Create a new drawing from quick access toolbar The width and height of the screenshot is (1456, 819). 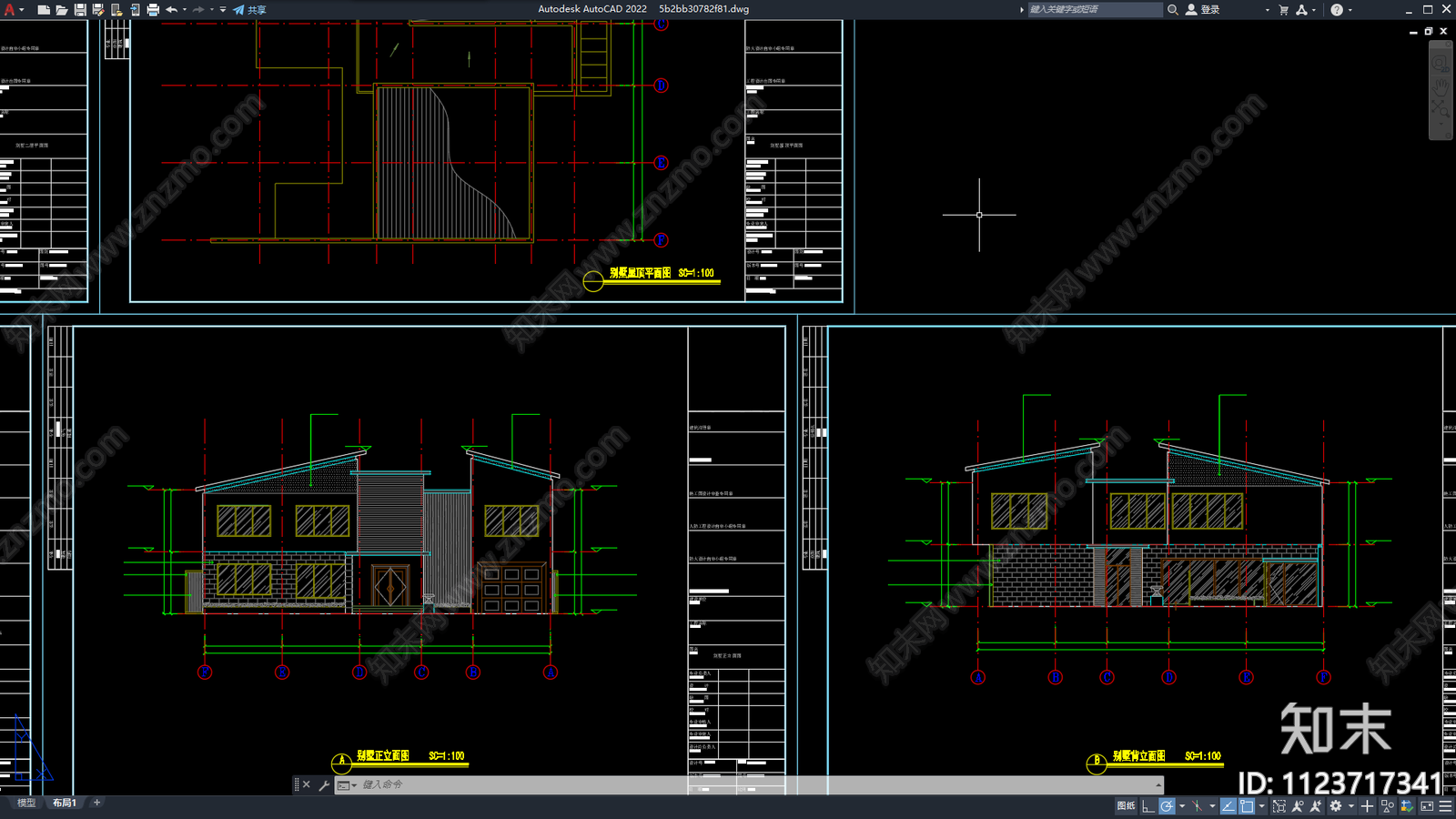point(43,9)
